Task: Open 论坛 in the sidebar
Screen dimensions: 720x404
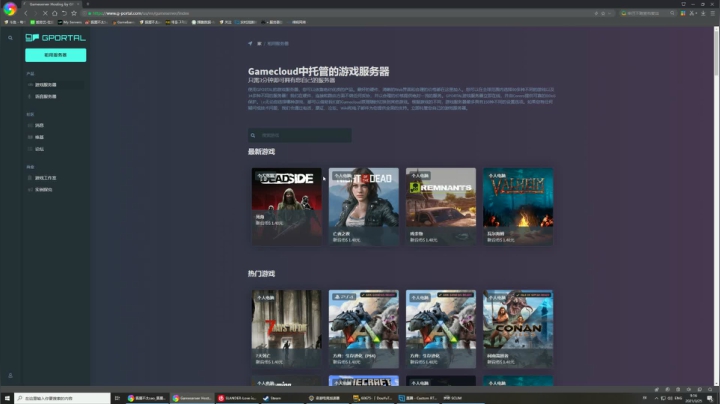Action: [39, 149]
